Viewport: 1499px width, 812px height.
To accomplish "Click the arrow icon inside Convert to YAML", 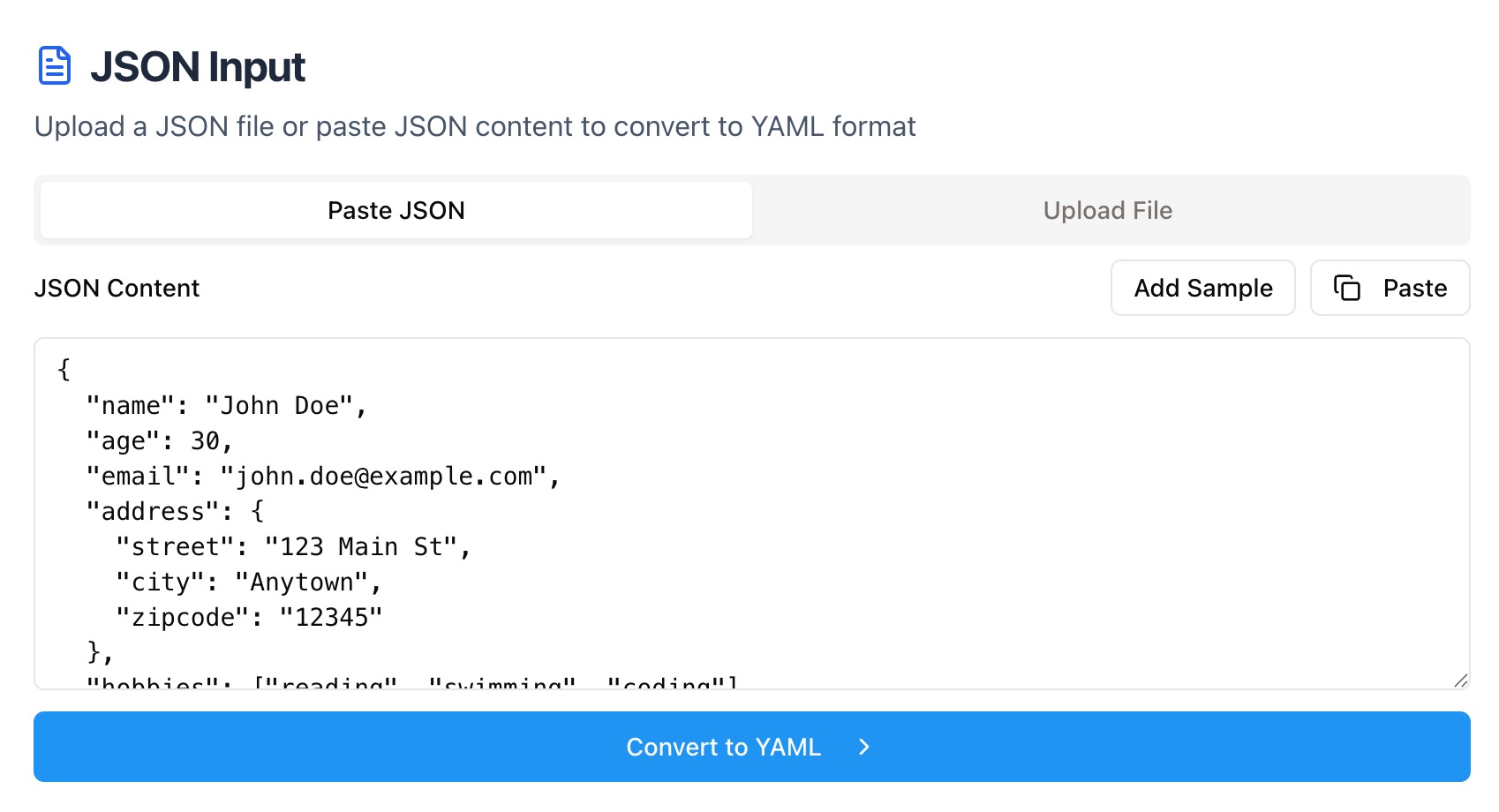I will click(862, 747).
